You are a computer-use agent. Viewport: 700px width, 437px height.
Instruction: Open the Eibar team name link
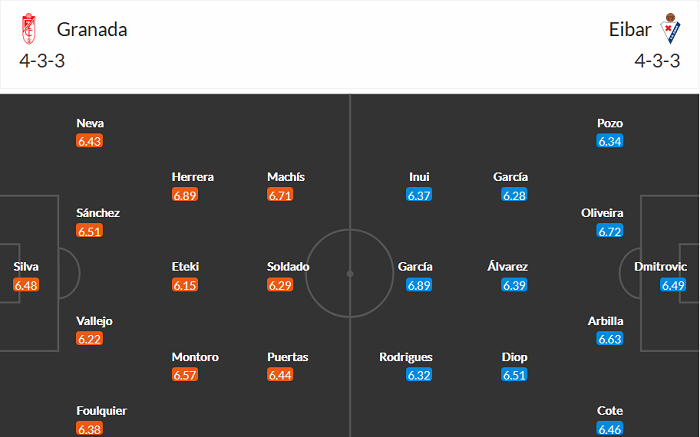[628, 30]
